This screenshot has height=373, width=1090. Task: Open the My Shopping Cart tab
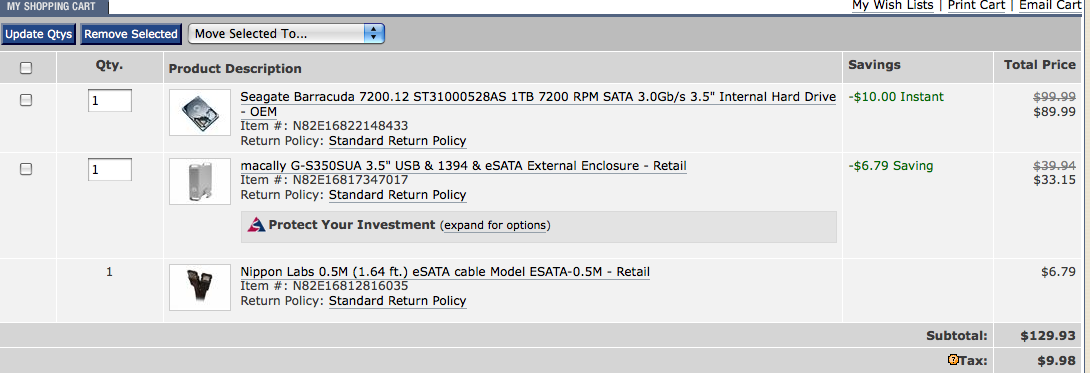point(54,6)
